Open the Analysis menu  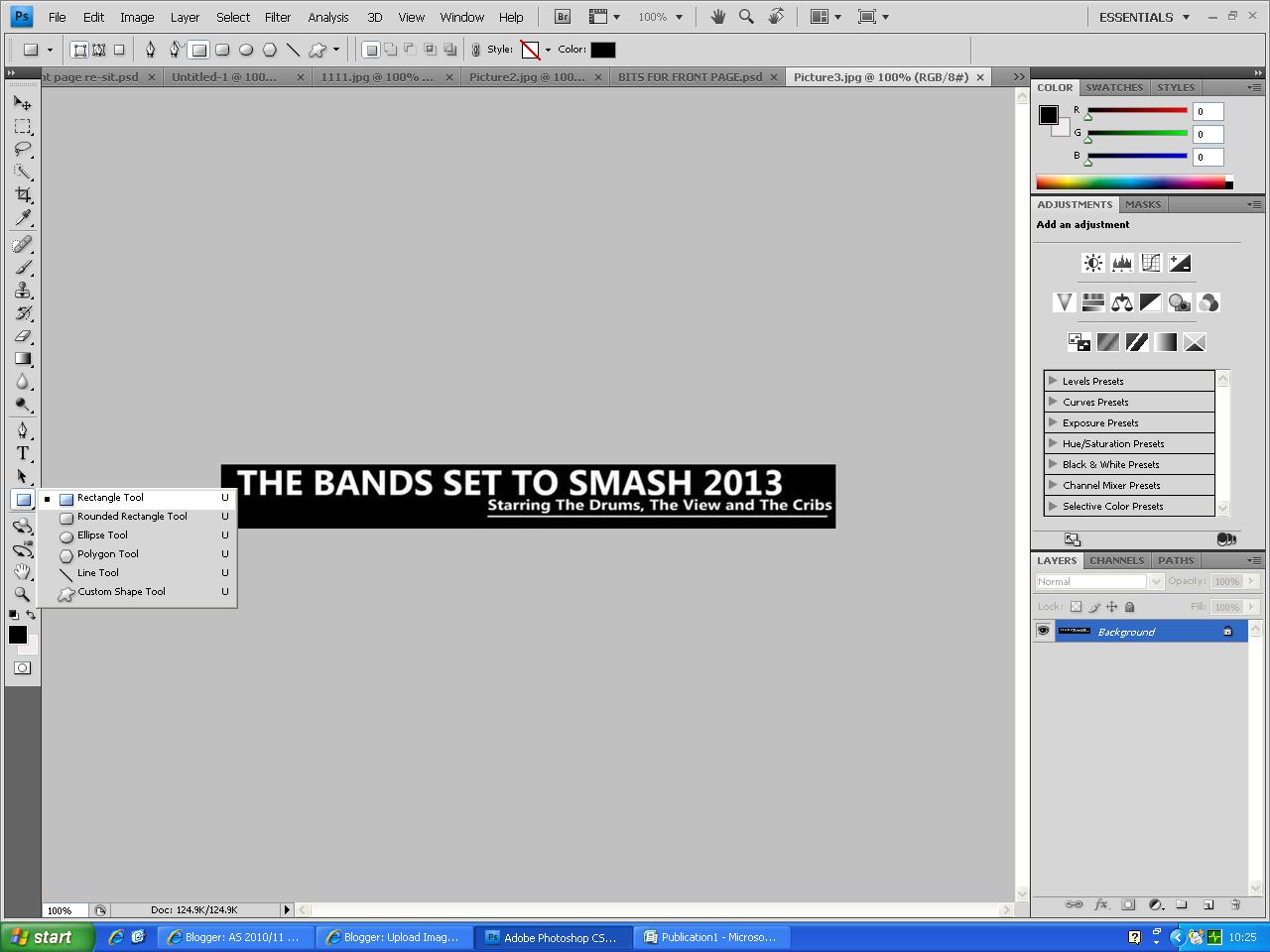point(327,17)
